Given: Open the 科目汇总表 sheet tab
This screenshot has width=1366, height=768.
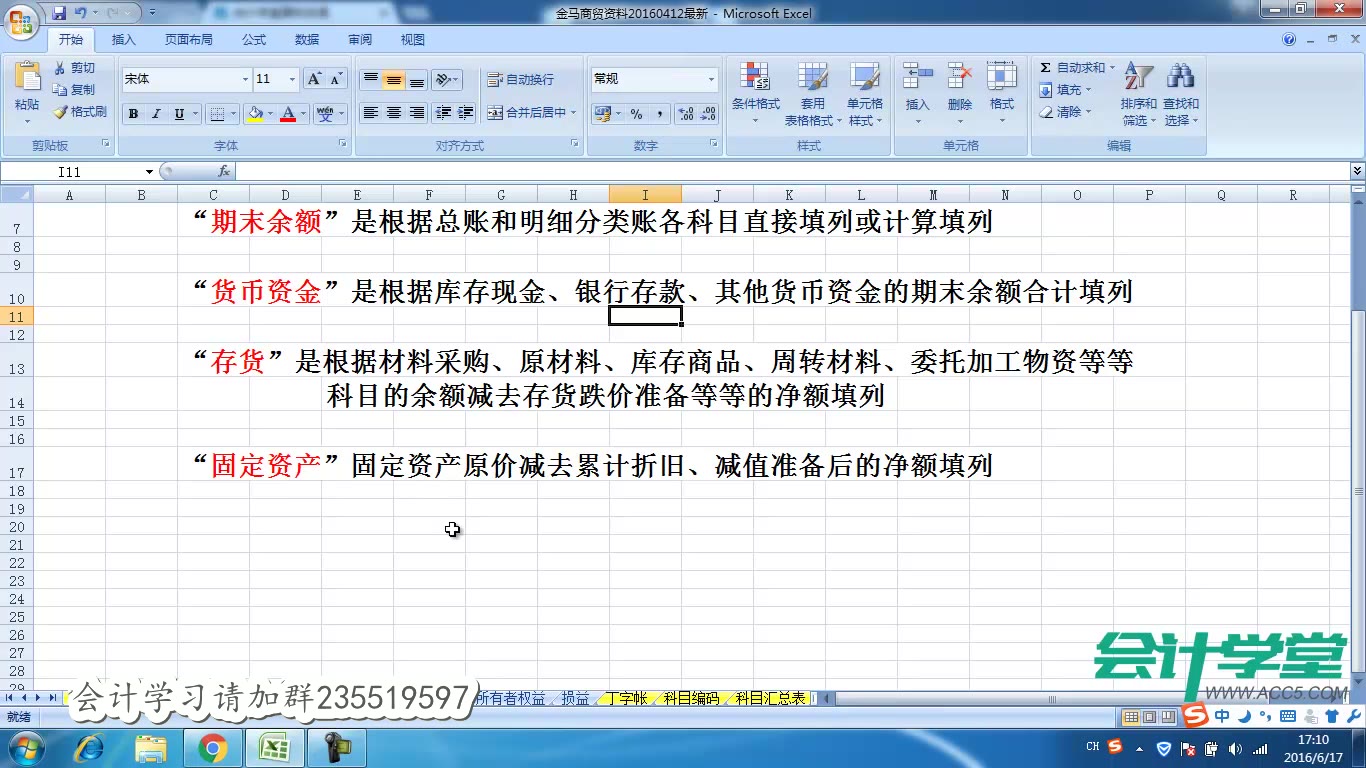Looking at the screenshot, I should coord(770,699).
